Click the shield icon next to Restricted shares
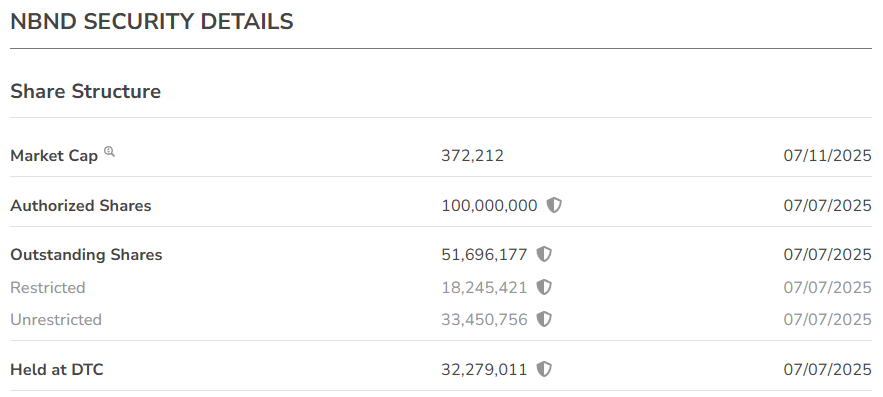Image resolution: width=883 pixels, height=397 pixels. 544,287
